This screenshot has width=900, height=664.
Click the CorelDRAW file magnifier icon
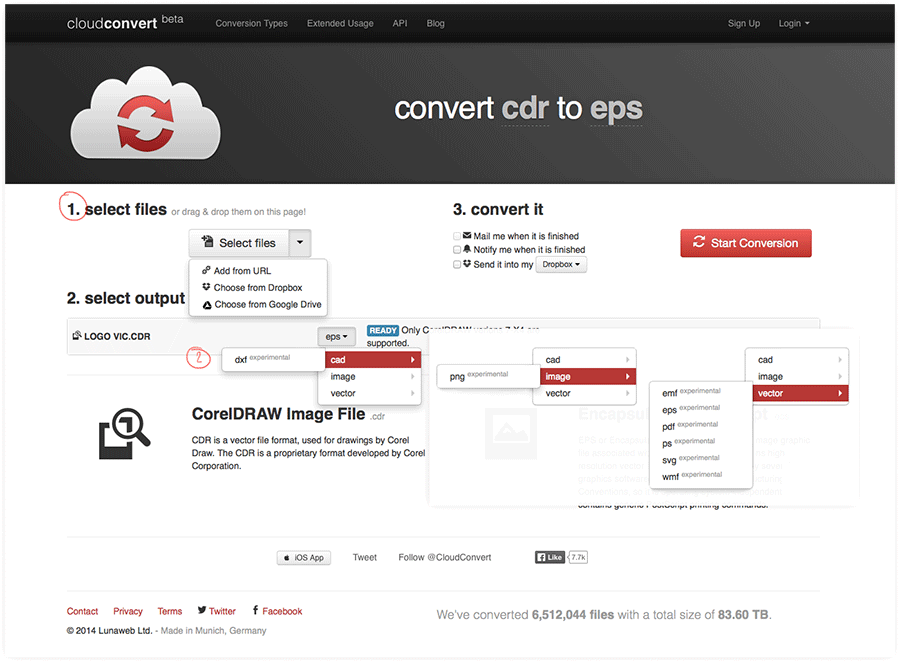click(x=125, y=433)
